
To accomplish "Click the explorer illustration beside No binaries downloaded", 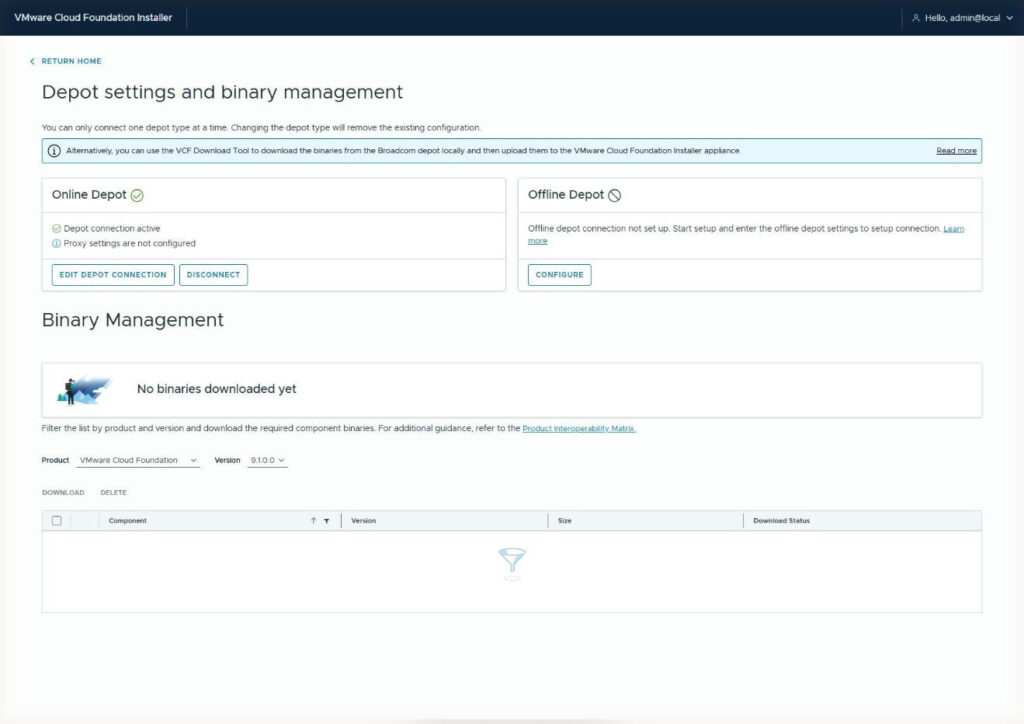I will pyautogui.click(x=85, y=390).
